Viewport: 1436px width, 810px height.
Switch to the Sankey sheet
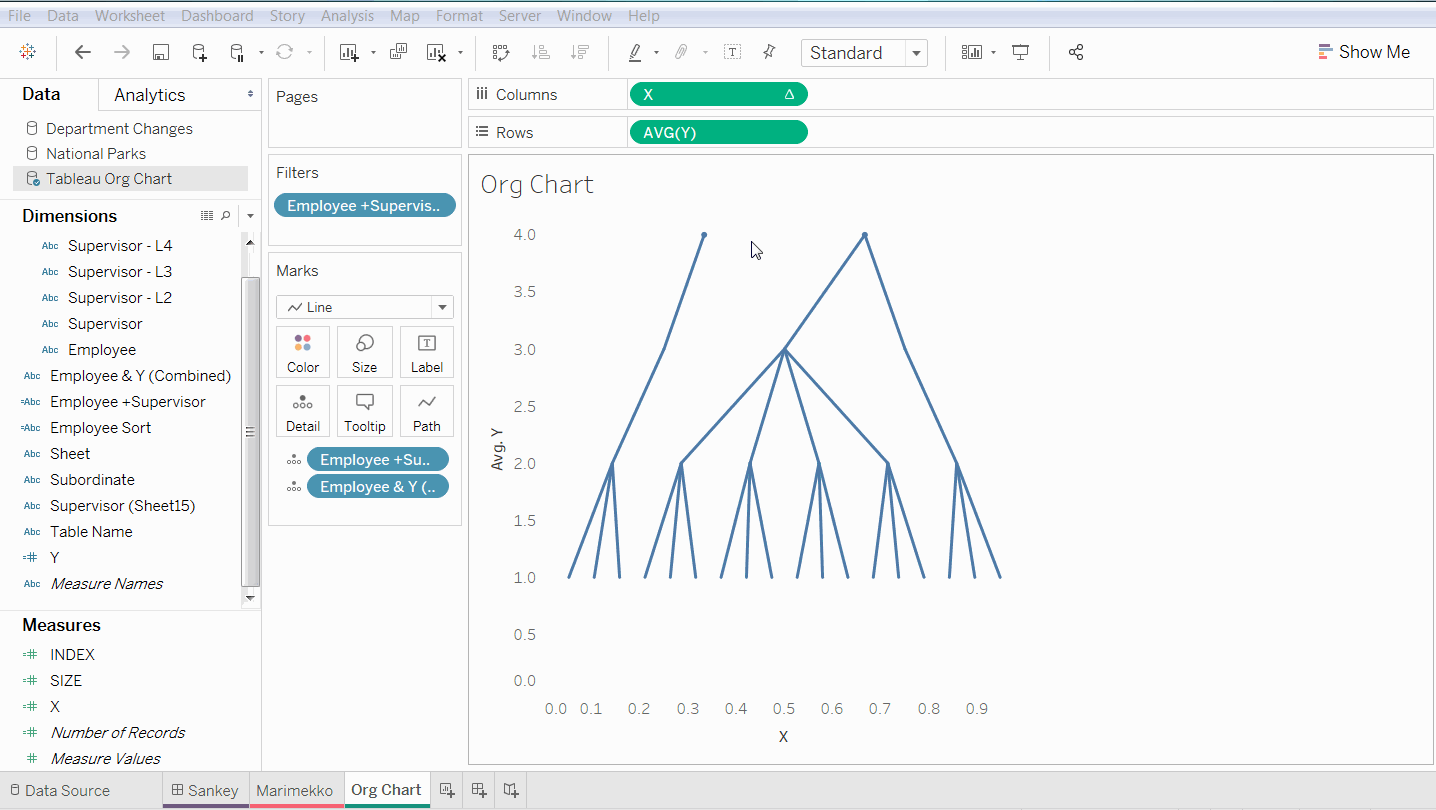point(205,789)
